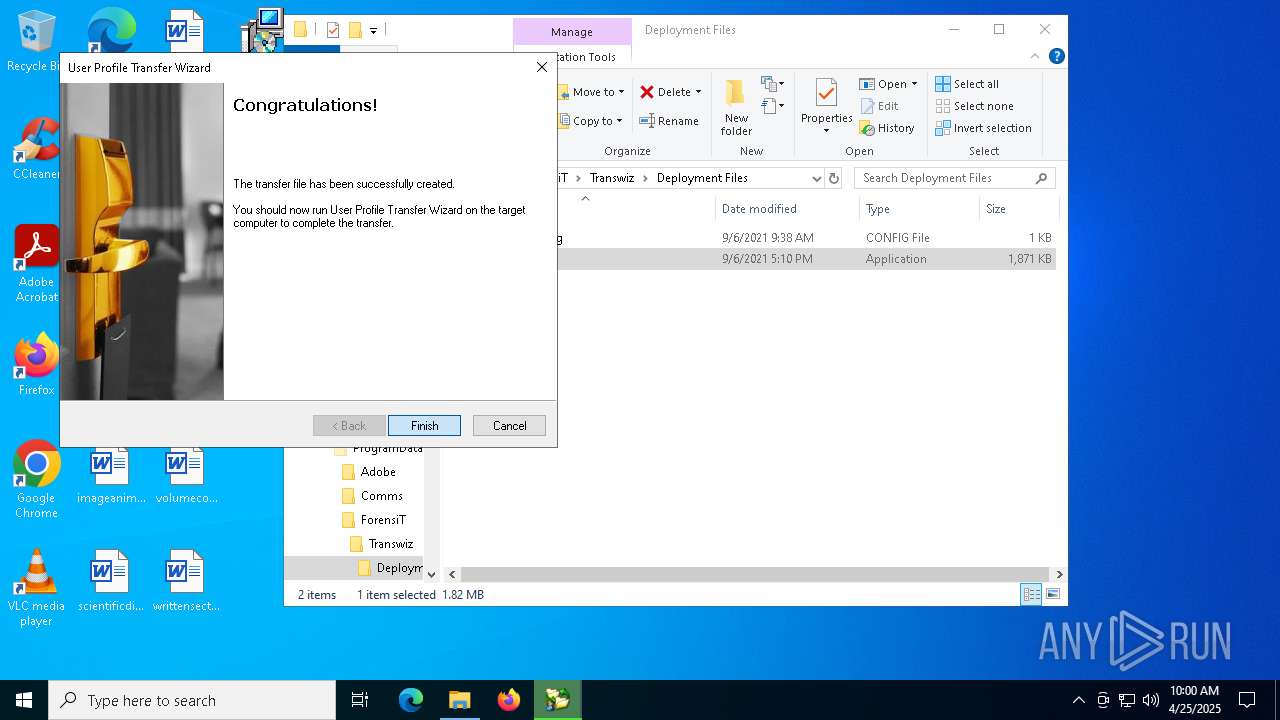
Task: Collapse the File Explorer ribbon
Action: (x=1037, y=57)
